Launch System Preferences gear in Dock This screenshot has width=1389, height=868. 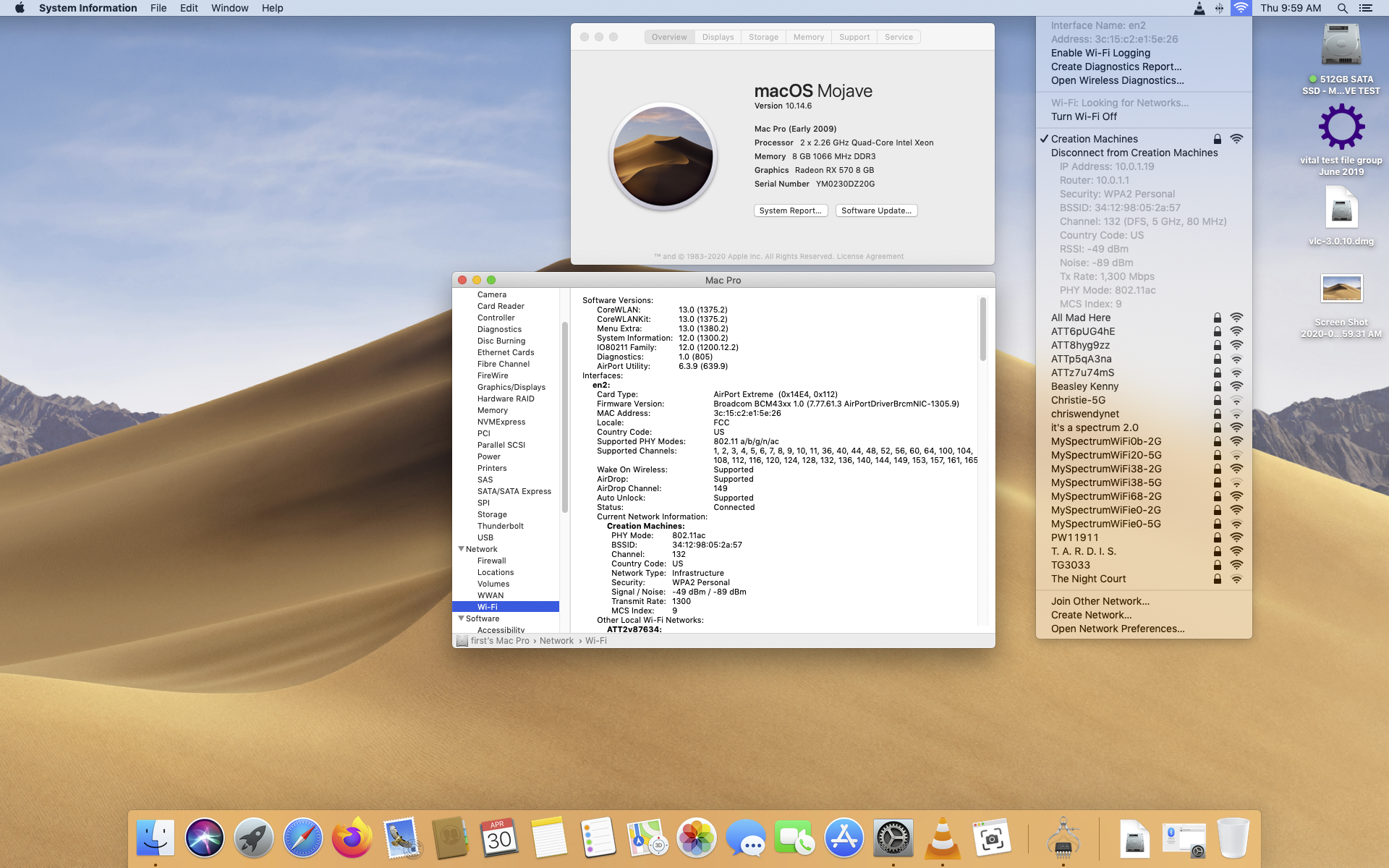coord(893,838)
